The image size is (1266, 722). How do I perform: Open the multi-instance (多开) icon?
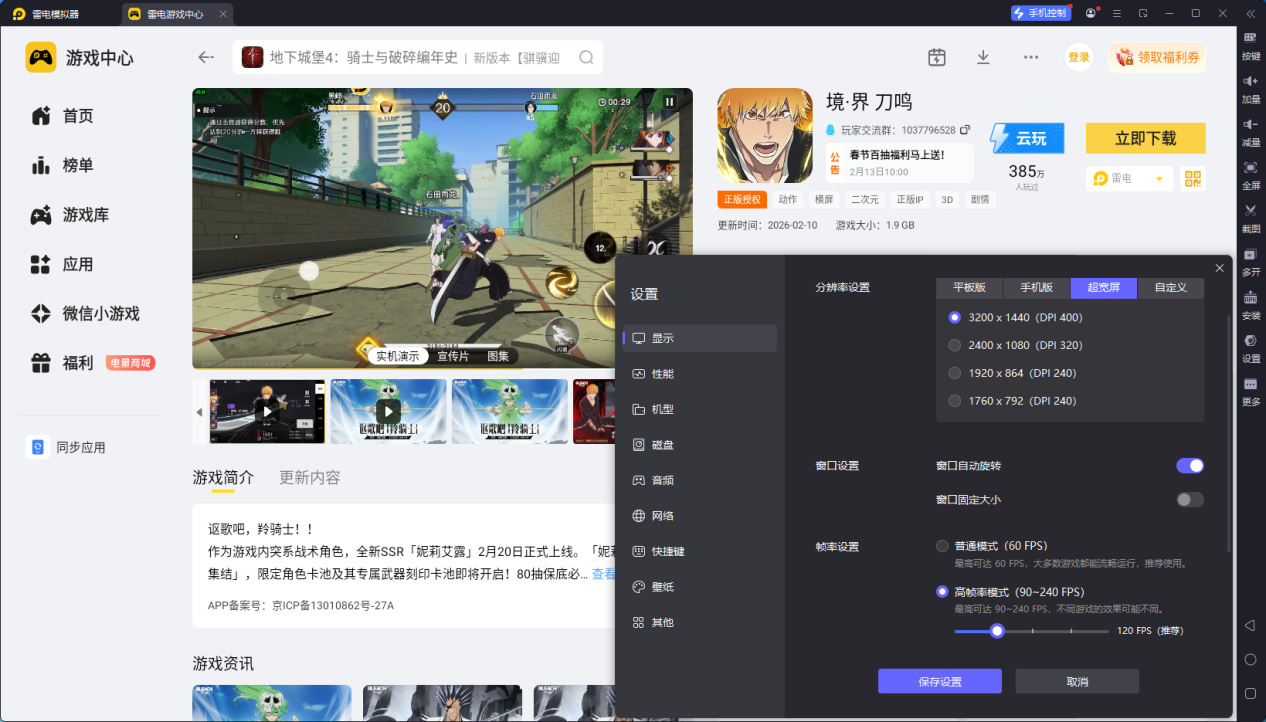coord(1250,259)
